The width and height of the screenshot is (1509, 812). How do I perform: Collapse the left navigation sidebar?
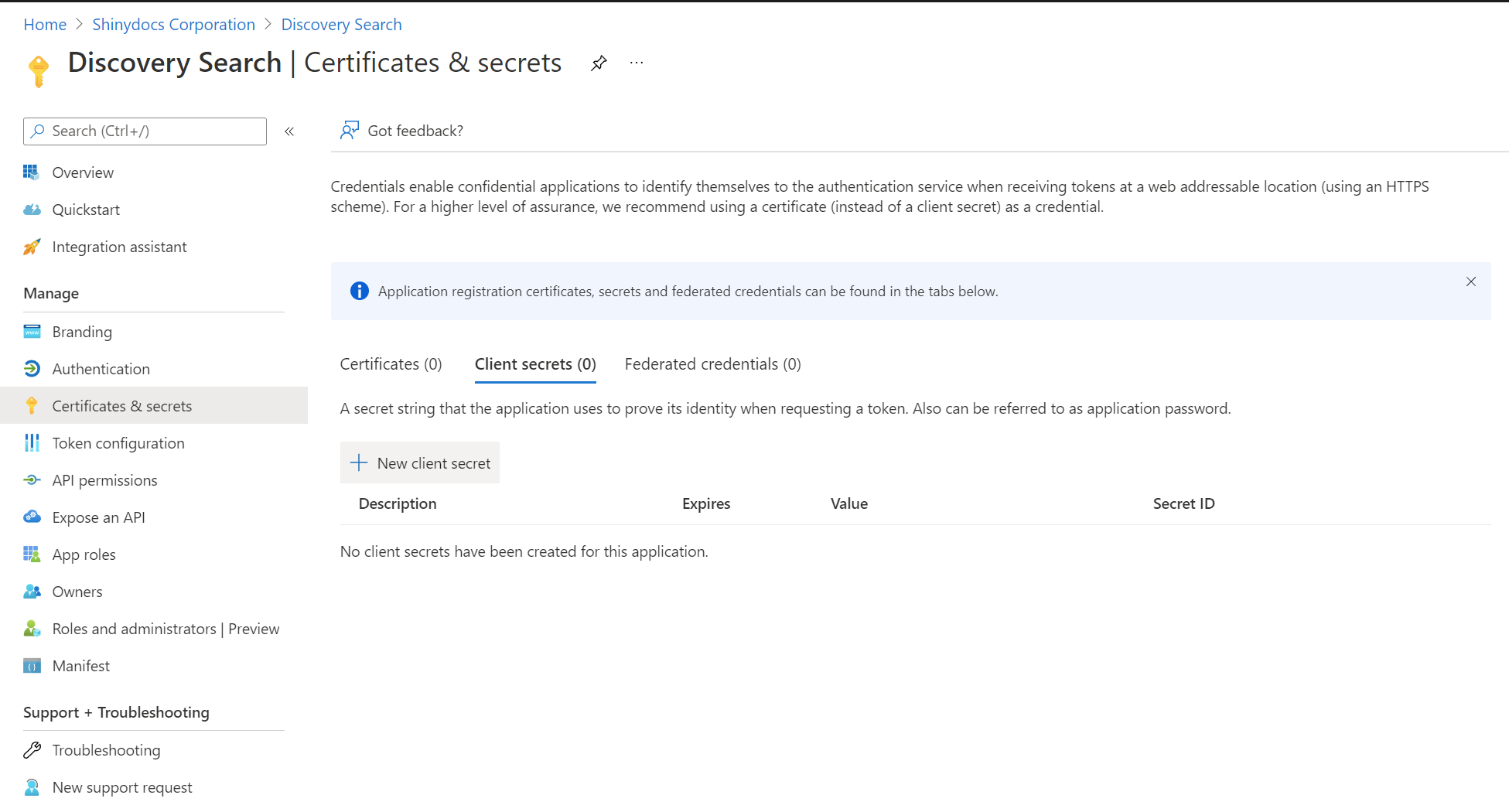coord(289,131)
